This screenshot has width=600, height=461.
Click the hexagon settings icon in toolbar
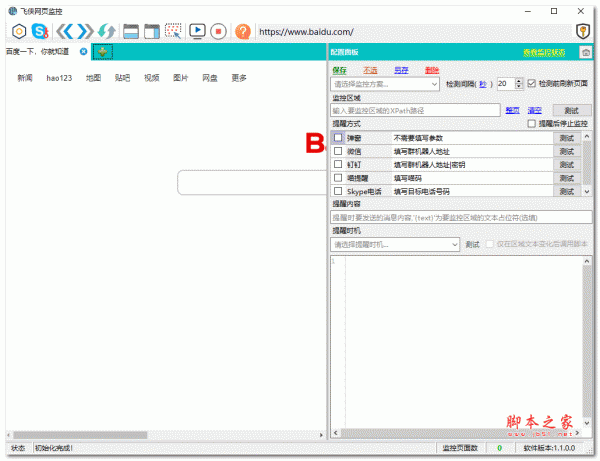pos(19,31)
